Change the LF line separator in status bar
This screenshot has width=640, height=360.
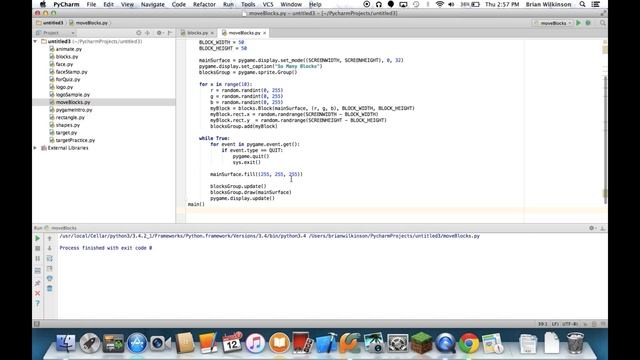(x=555, y=324)
